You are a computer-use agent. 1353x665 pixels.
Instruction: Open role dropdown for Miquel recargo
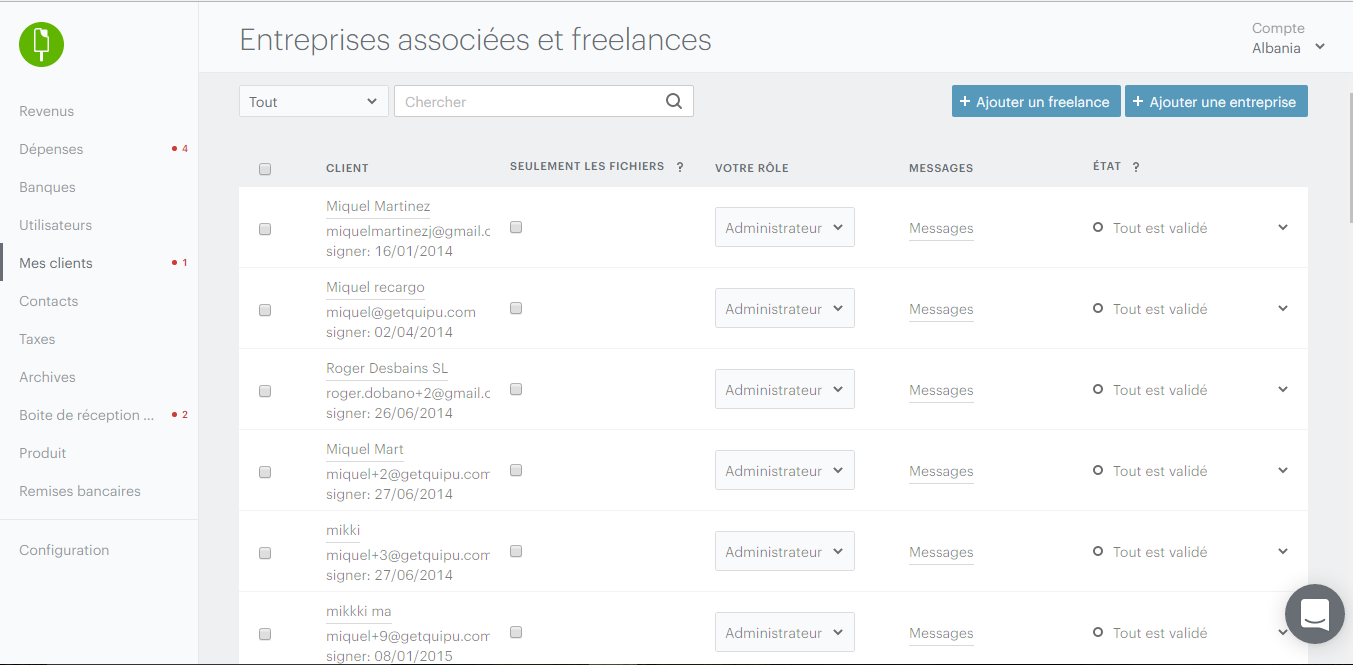[784, 309]
